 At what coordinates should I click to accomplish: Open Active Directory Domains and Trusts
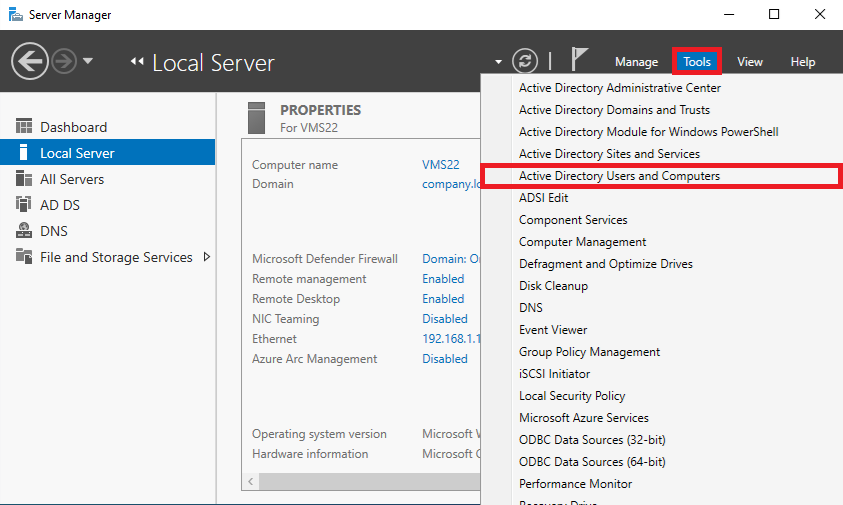point(614,110)
